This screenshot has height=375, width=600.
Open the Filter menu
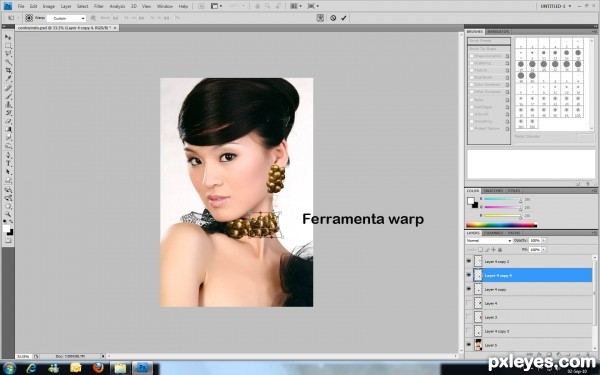(x=99, y=6)
